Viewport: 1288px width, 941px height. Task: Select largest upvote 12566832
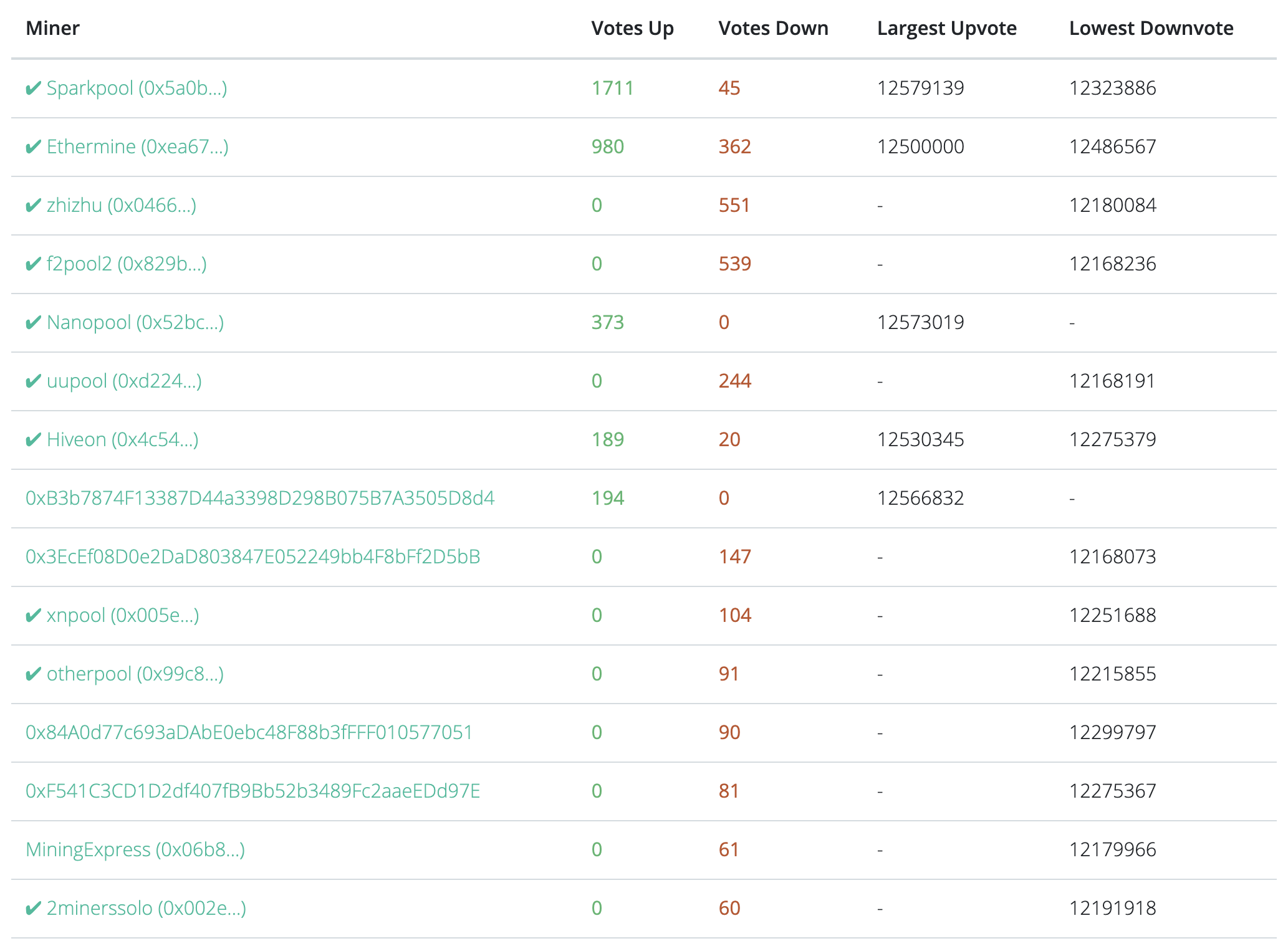point(921,499)
